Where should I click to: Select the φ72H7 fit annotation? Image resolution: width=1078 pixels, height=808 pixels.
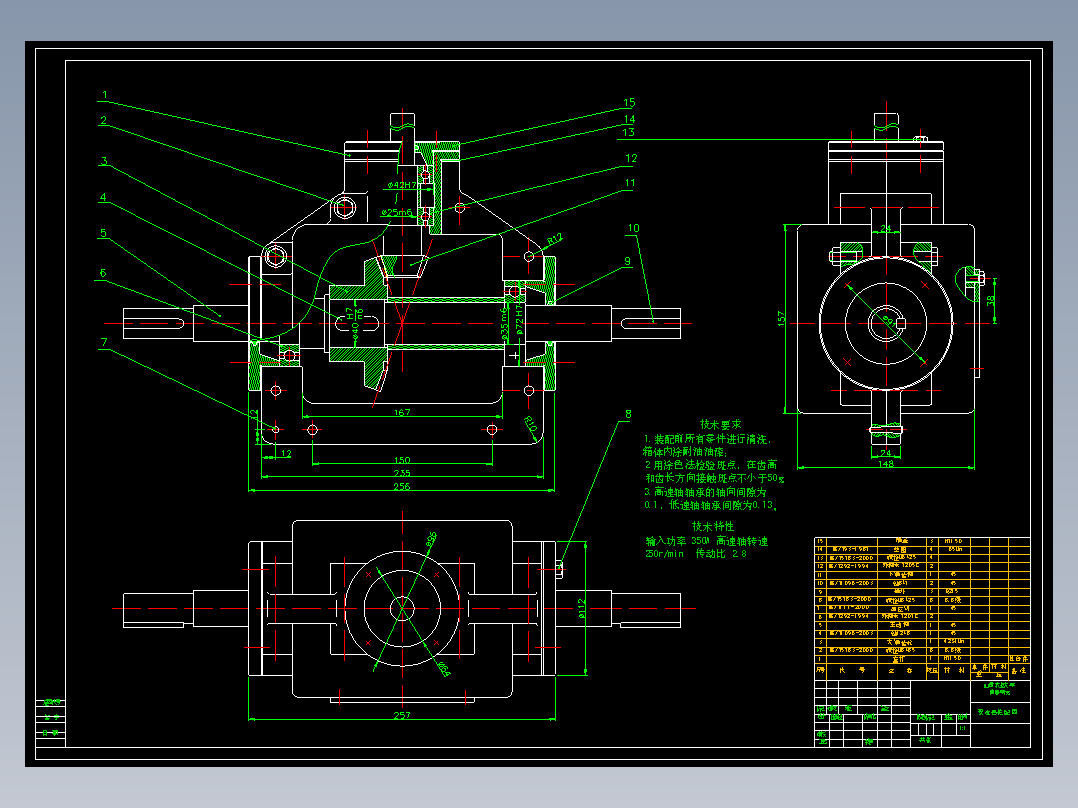520,320
